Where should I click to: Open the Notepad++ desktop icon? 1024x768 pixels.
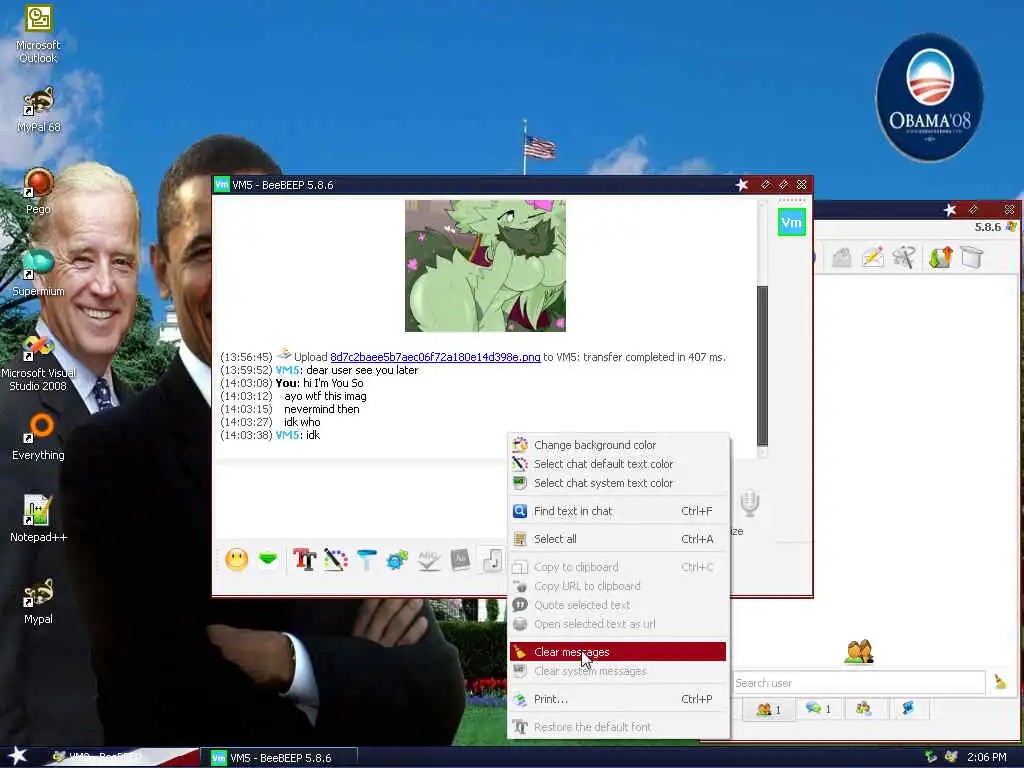pyautogui.click(x=38, y=519)
